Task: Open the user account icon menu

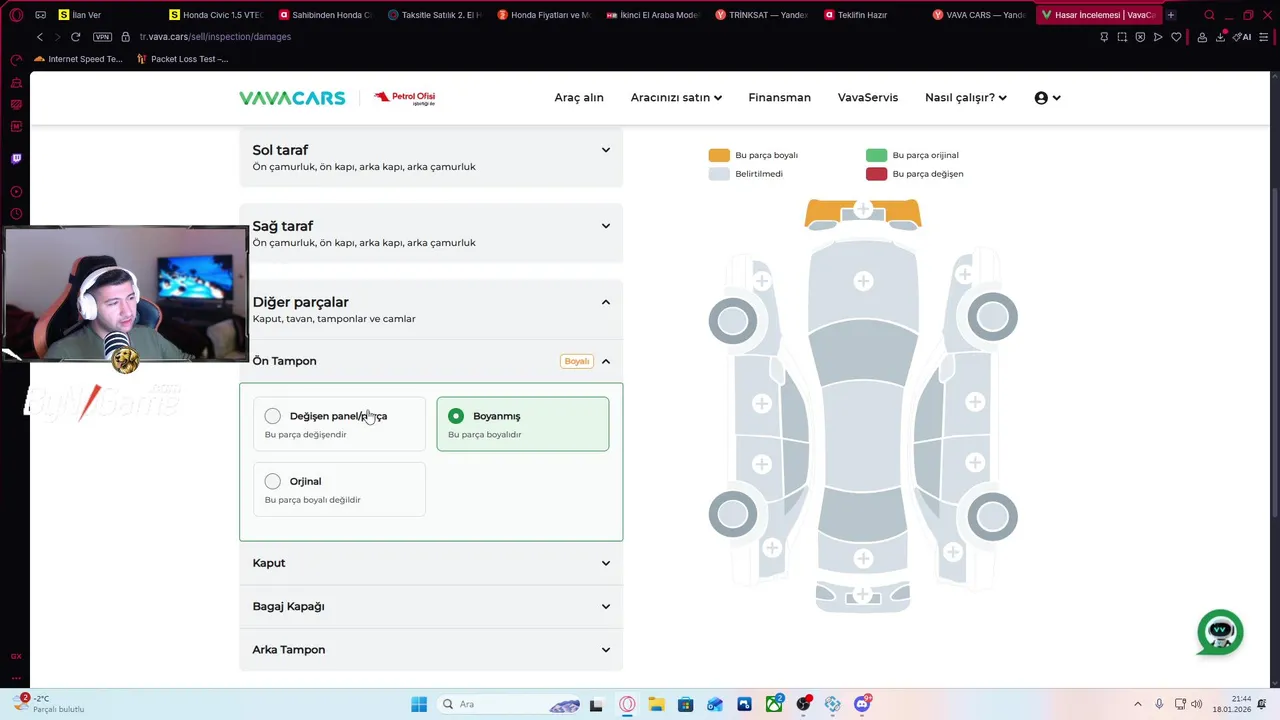Action: pos(1047,98)
